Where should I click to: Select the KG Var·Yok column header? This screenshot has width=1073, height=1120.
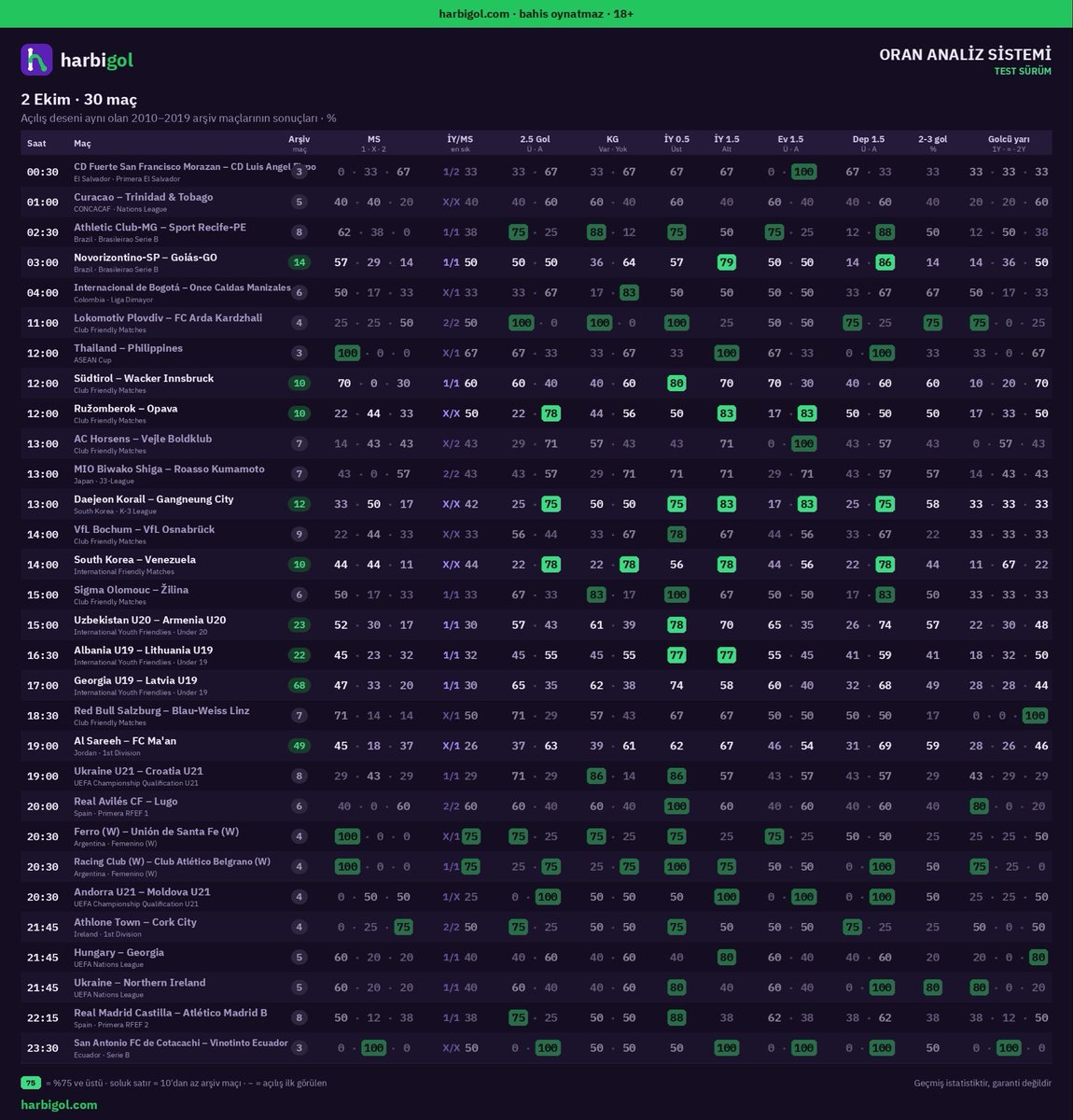(612, 143)
